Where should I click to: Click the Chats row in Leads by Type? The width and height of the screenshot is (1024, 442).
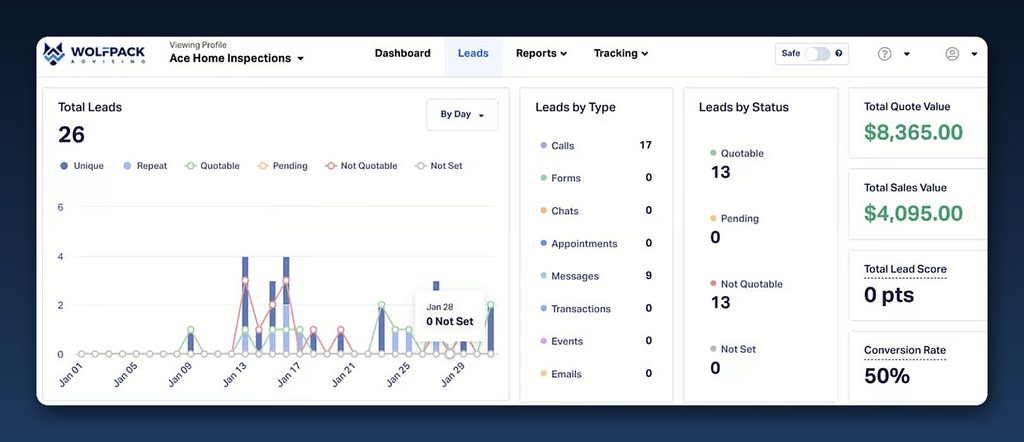596,211
